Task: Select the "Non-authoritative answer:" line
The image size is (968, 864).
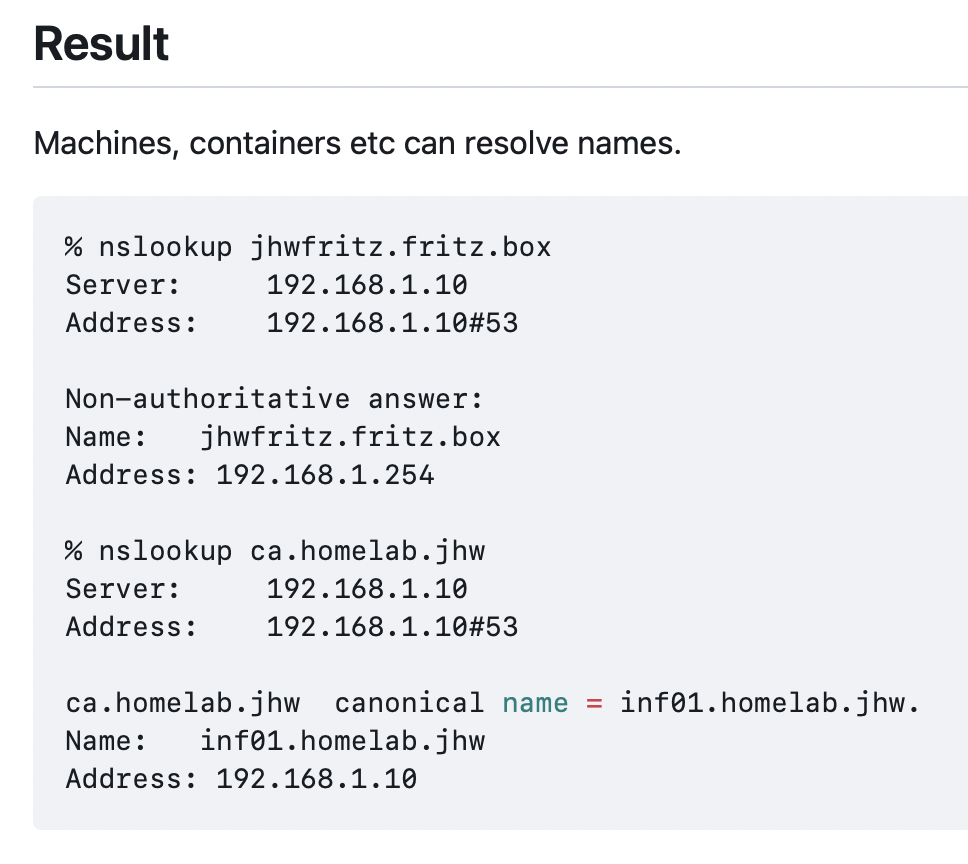Action: coord(274,399)
